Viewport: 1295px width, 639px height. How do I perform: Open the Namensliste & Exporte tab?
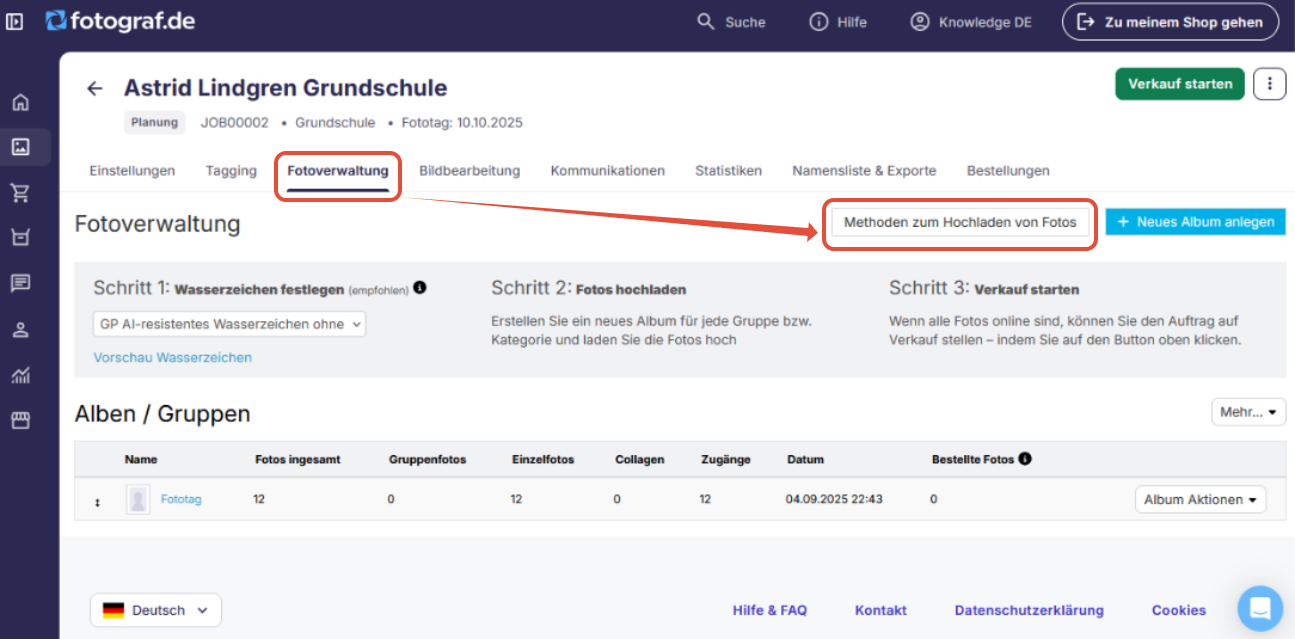pyautogui.click(x=864, y=171)
